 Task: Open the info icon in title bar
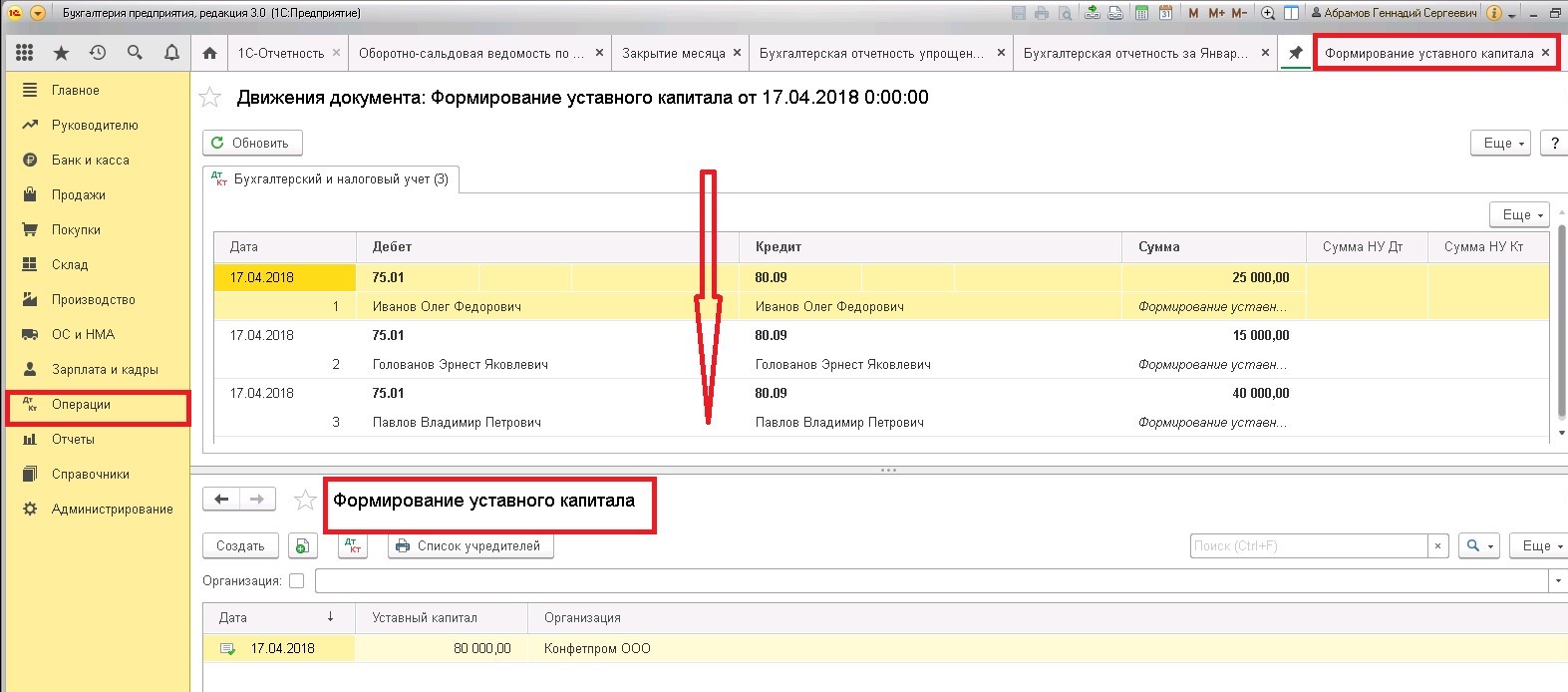(1494, 13)
